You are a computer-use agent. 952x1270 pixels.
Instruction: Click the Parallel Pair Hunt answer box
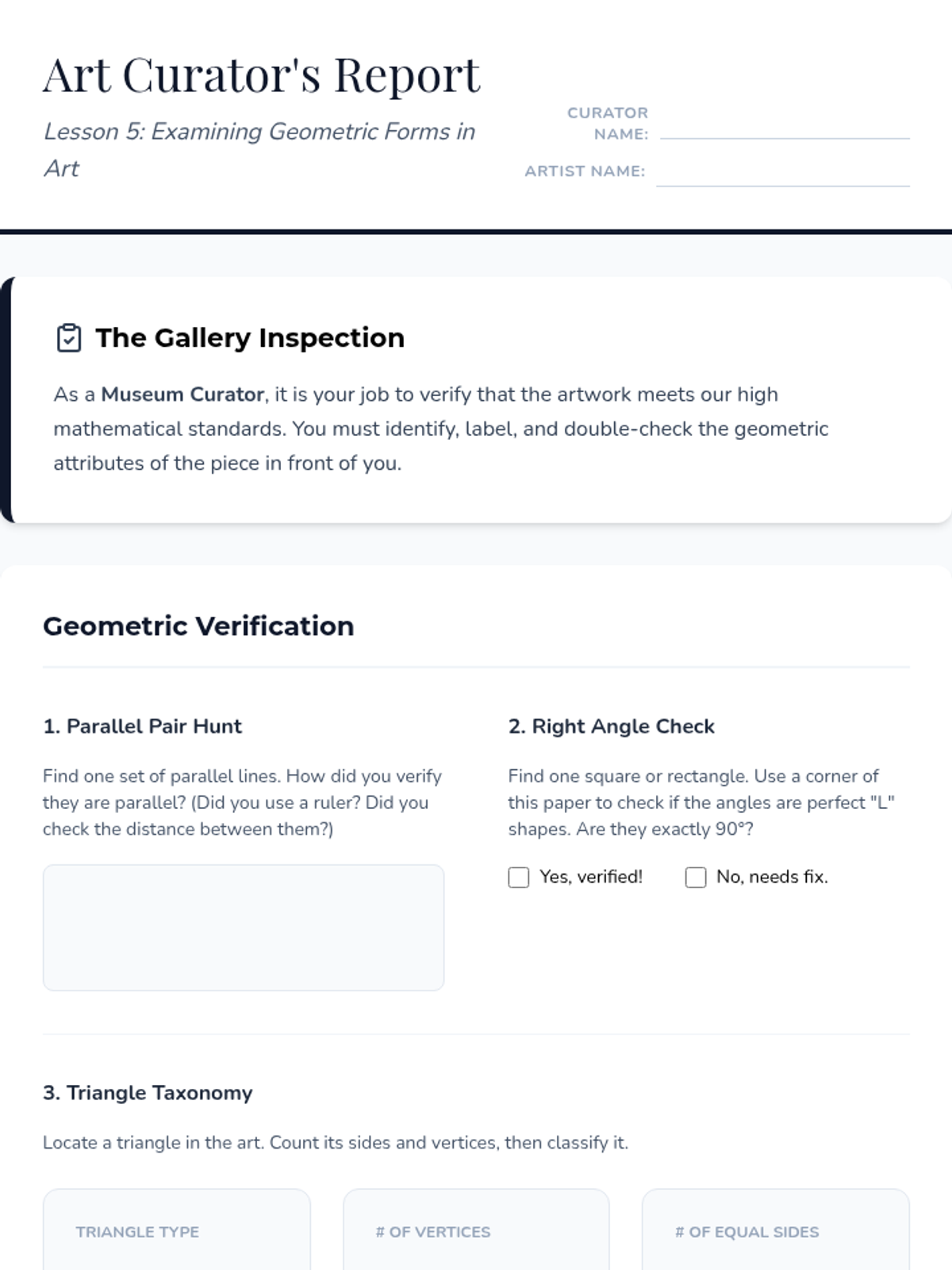[244, 927]
